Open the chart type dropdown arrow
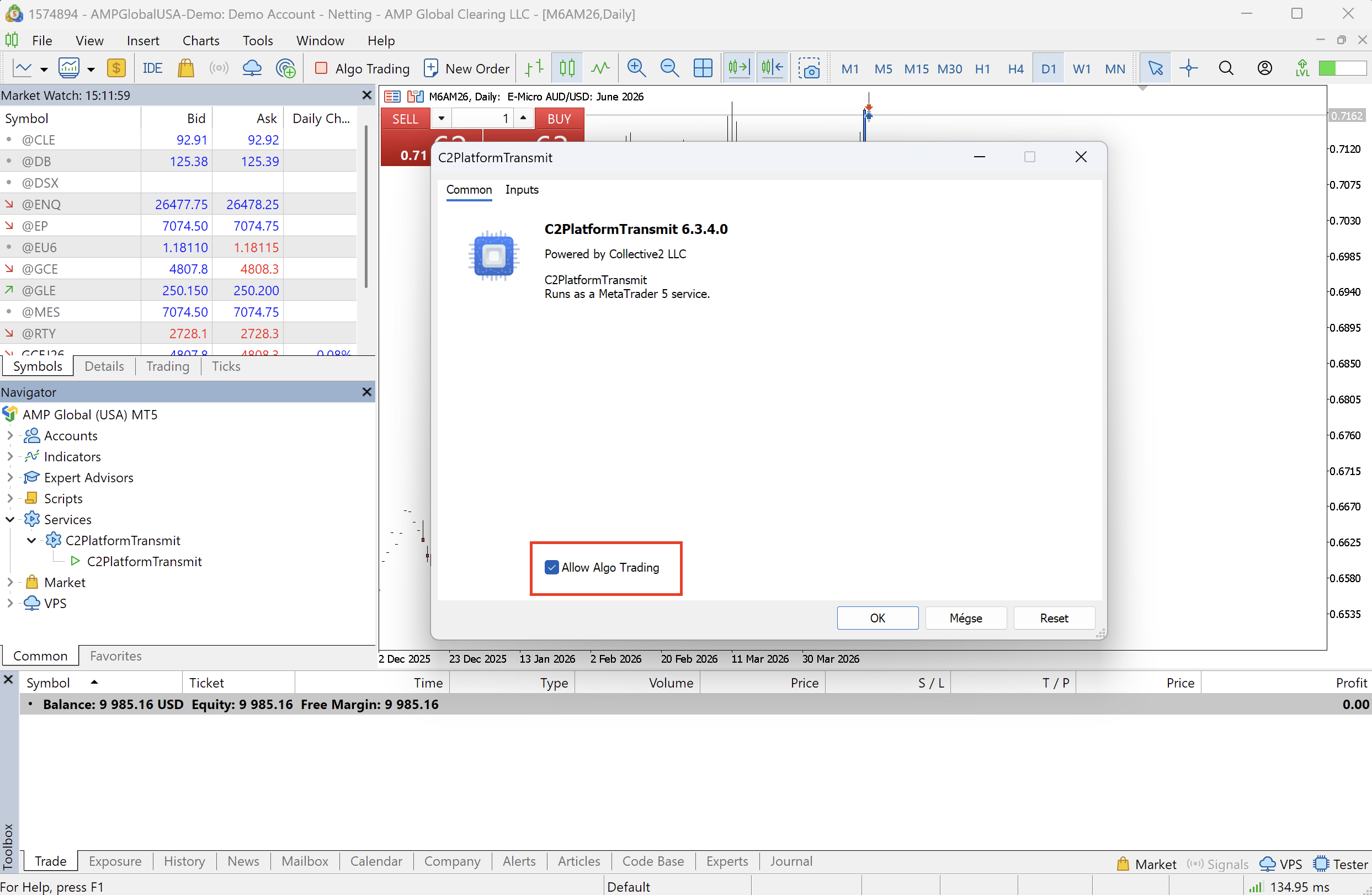This screenshot has height=895, width=1372. (44, 69)
